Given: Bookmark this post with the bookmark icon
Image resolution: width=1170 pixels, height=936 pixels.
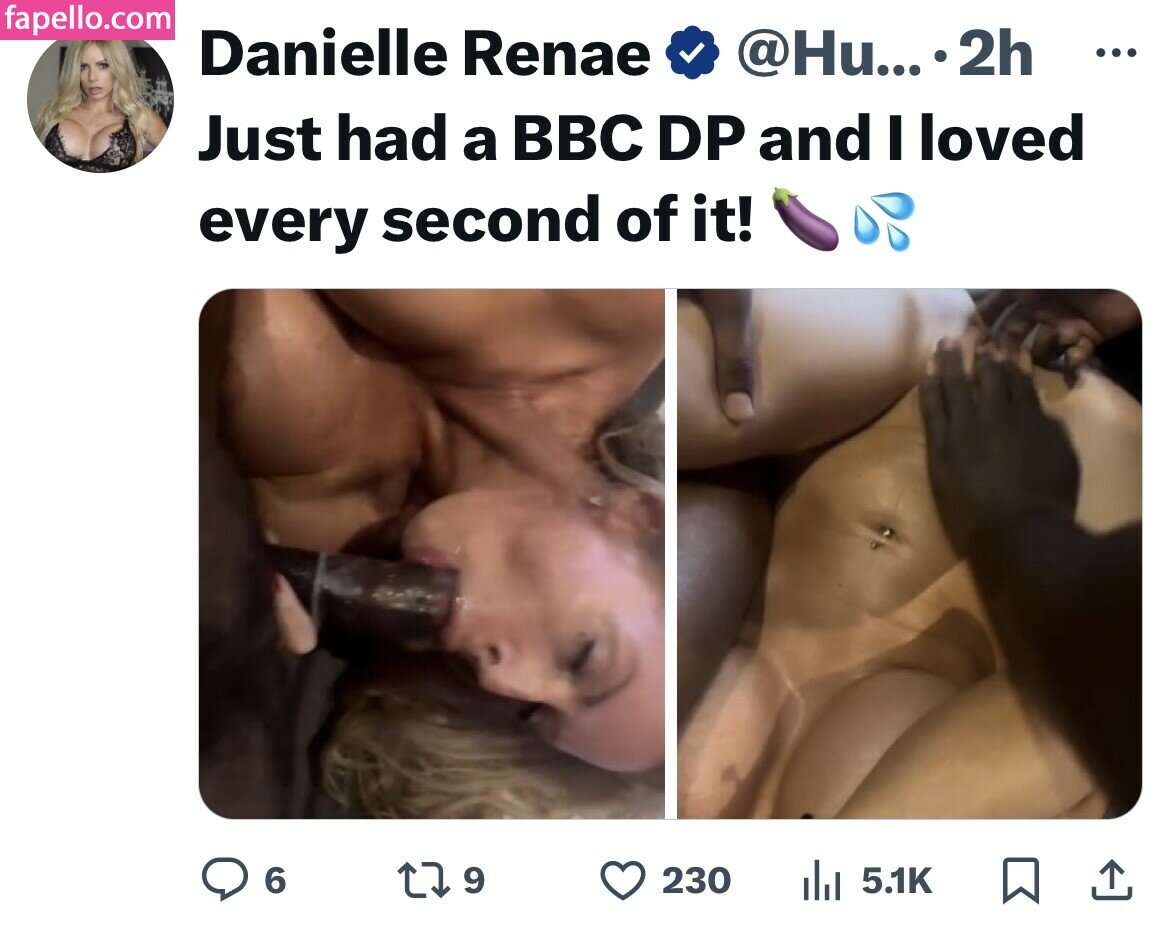Looking at the screenshot, I should (1021, 881).
